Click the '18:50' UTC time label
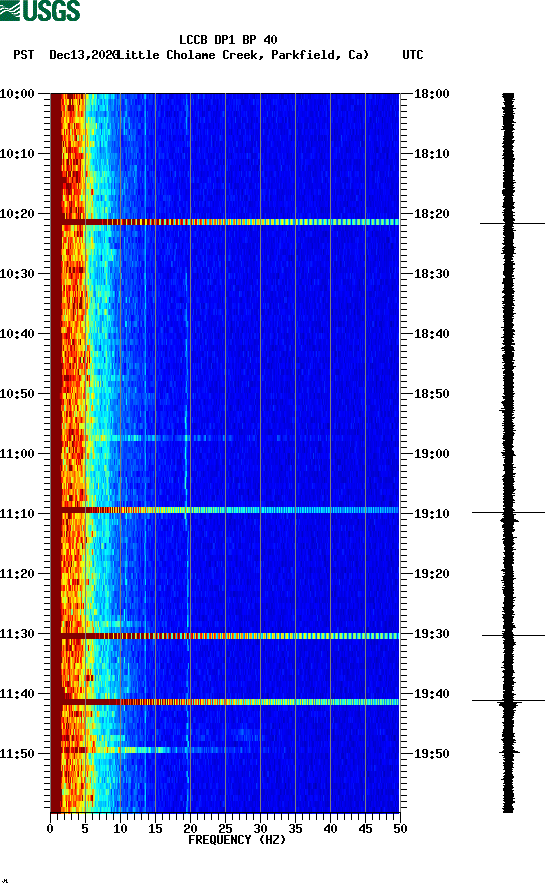 tap(432, 394)
